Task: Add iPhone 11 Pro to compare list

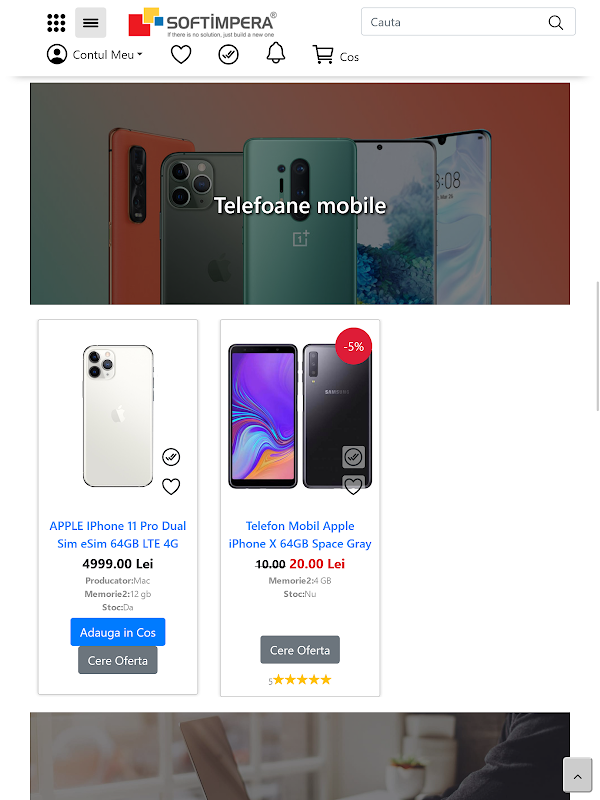Action: click(171, 457)
